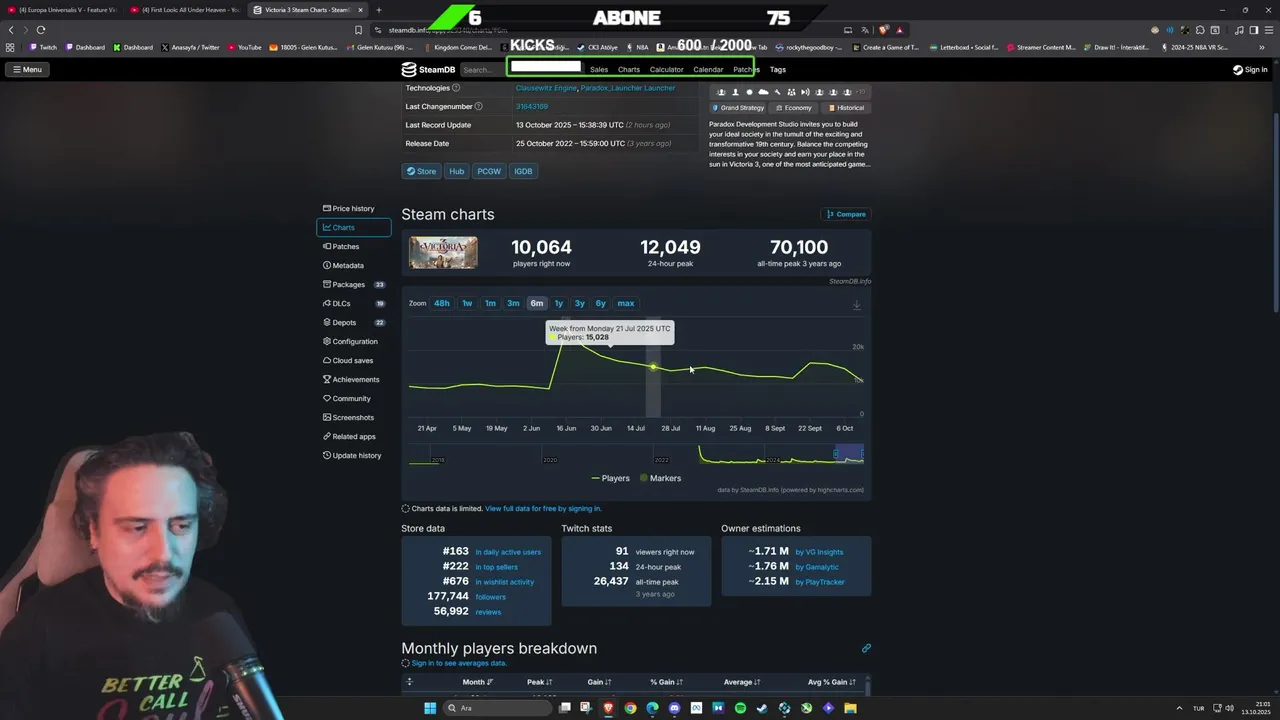
Task: Click the help icon beside Technologies
Action: [x=456, y=88]
